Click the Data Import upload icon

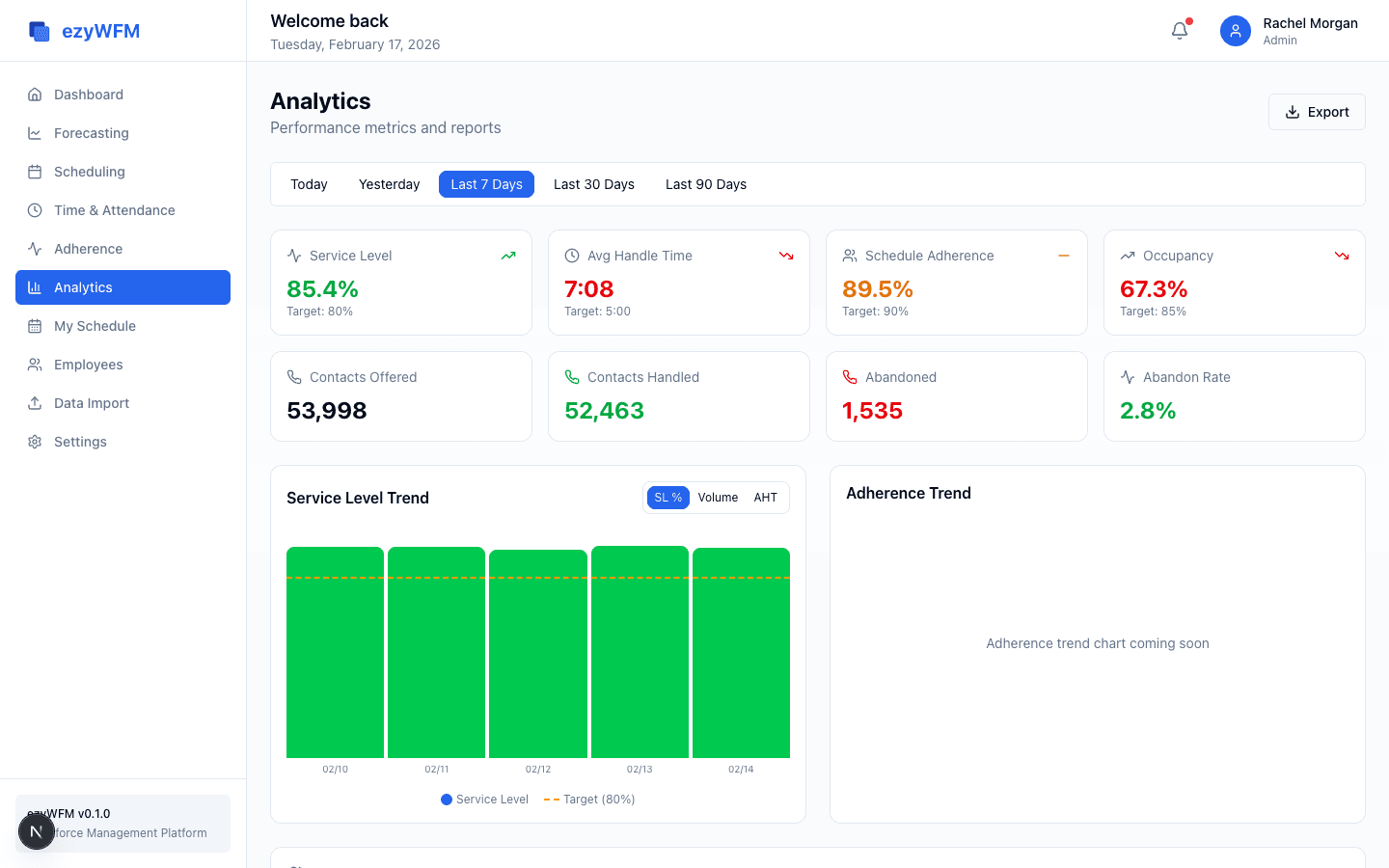(35, 403)
